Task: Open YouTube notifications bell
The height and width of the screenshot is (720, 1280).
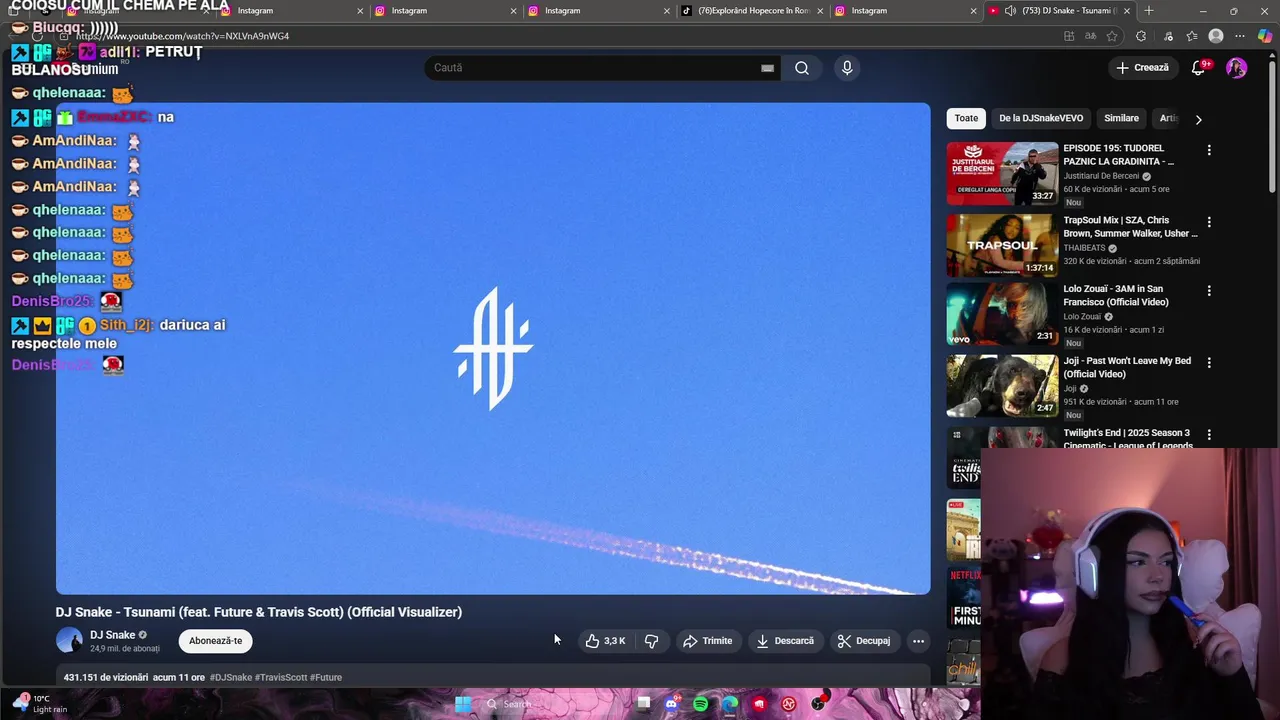Action: pyautogui.click(x=1198, y=68)
